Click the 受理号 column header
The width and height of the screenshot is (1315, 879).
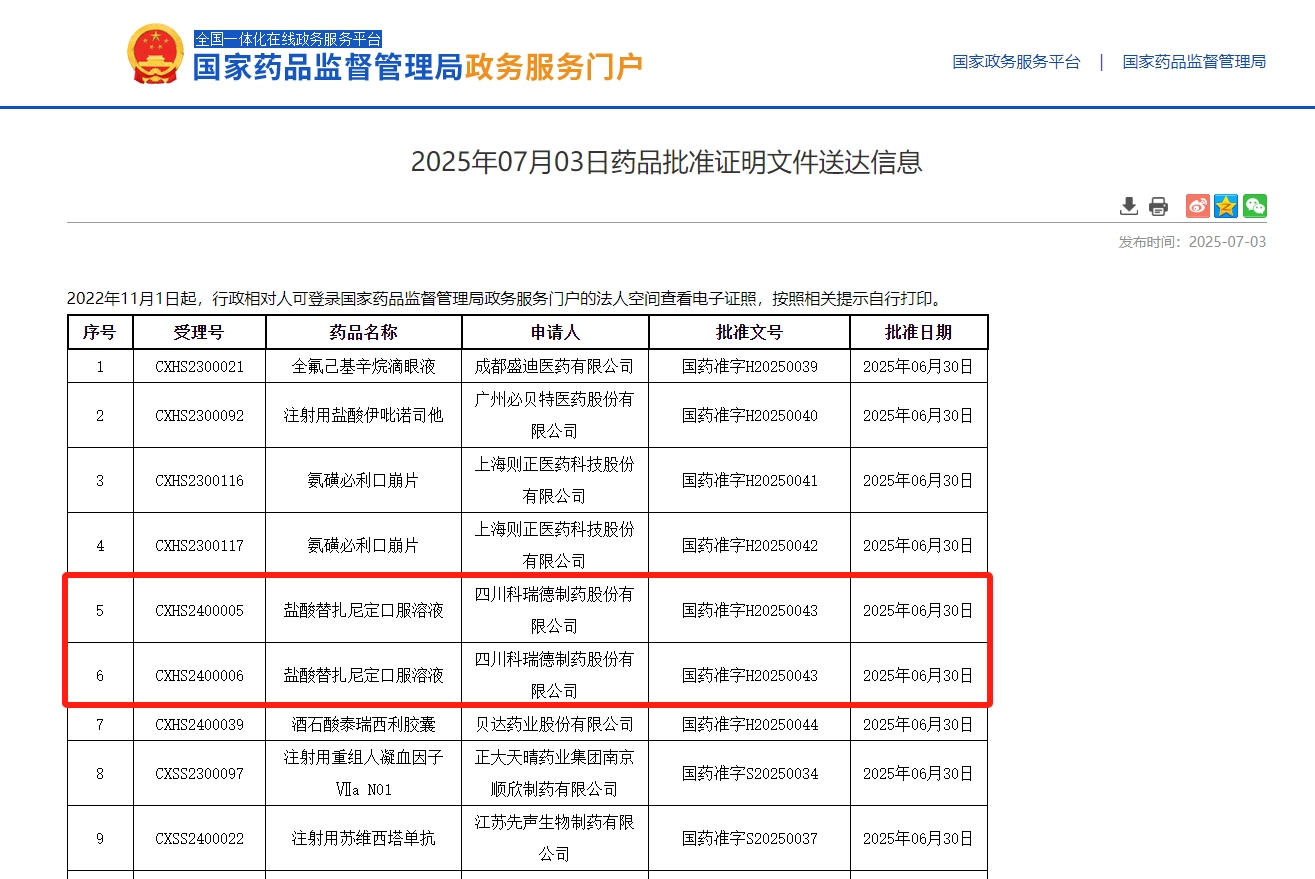tap(199, 332)
